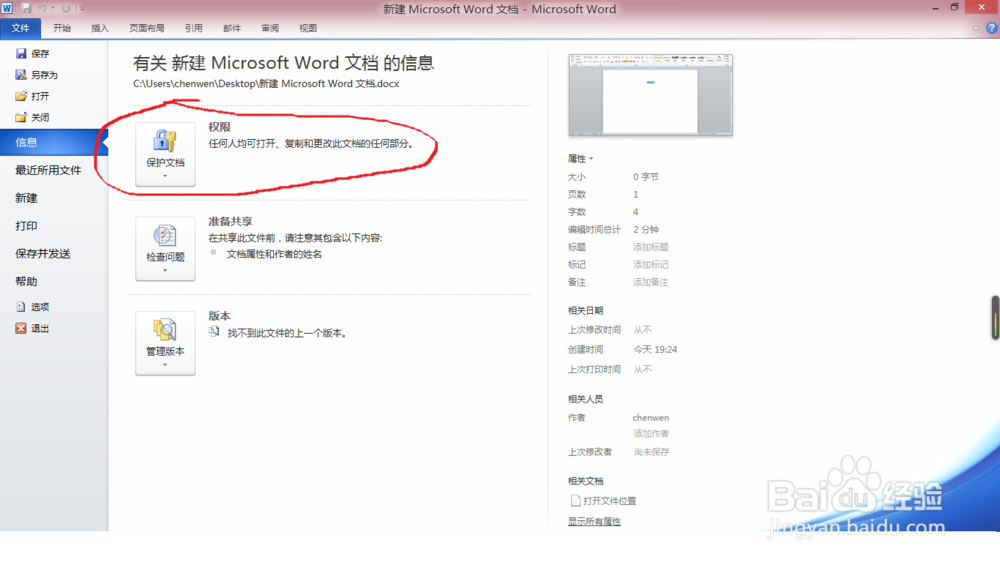The width and height of the screenshot is (1000, 562).
Task: Click the author name chenwen
Action: (x=651, y=418)
